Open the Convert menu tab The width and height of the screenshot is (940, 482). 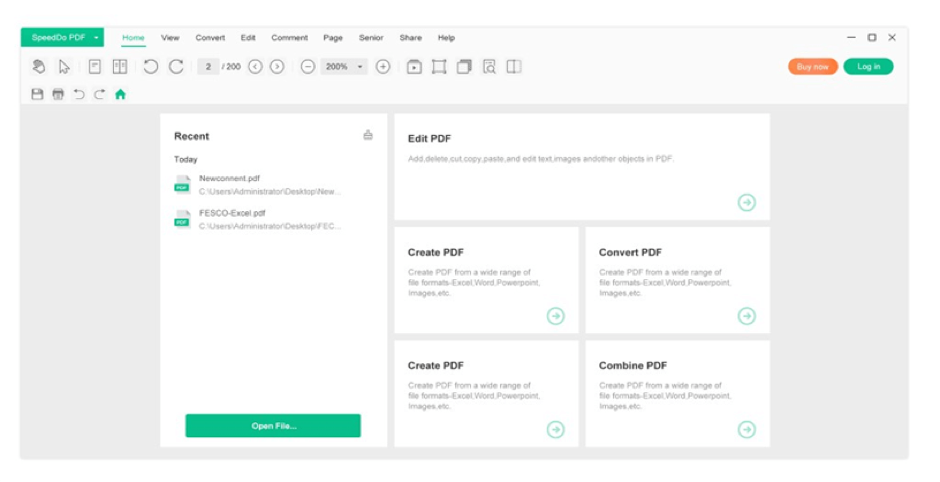tap(210, 38)
